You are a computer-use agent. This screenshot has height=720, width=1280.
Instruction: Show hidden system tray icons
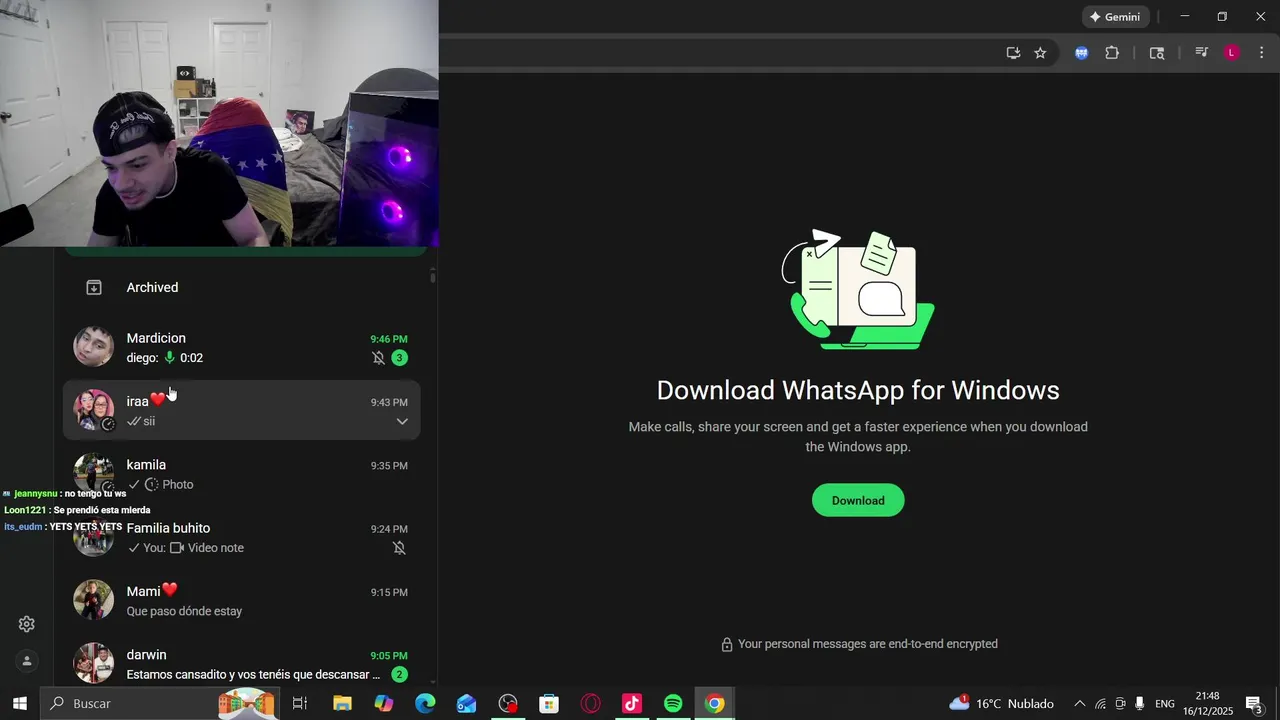[x=1079, y=704]
